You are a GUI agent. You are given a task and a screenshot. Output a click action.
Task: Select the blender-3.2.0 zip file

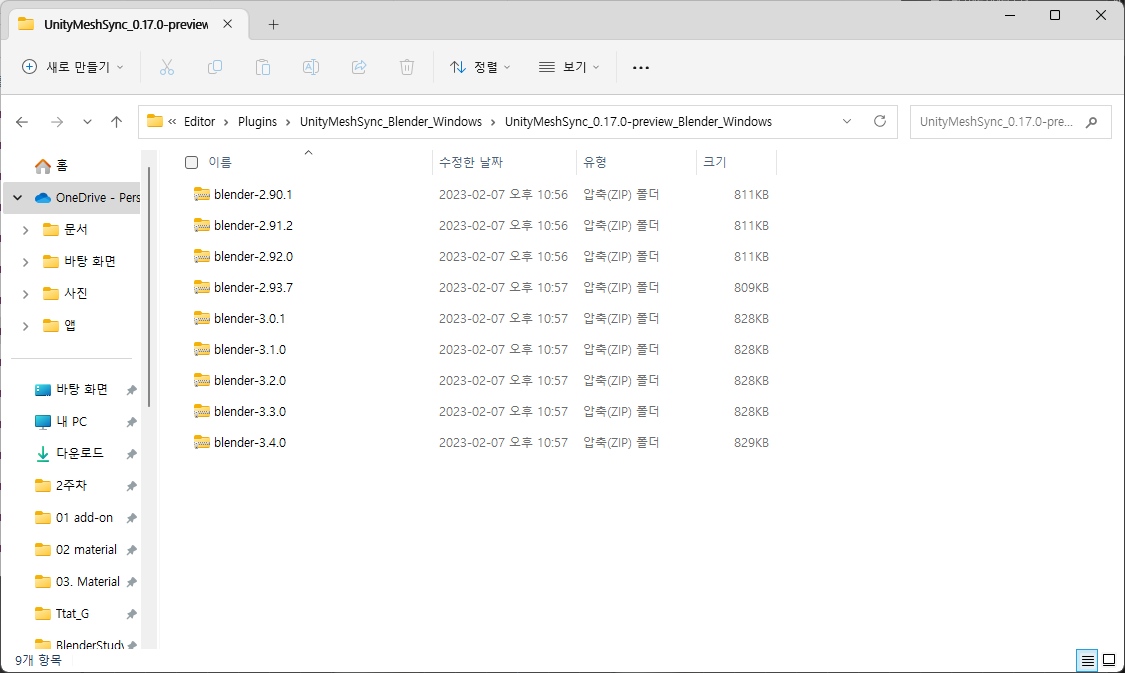click(x=250, y=380)
